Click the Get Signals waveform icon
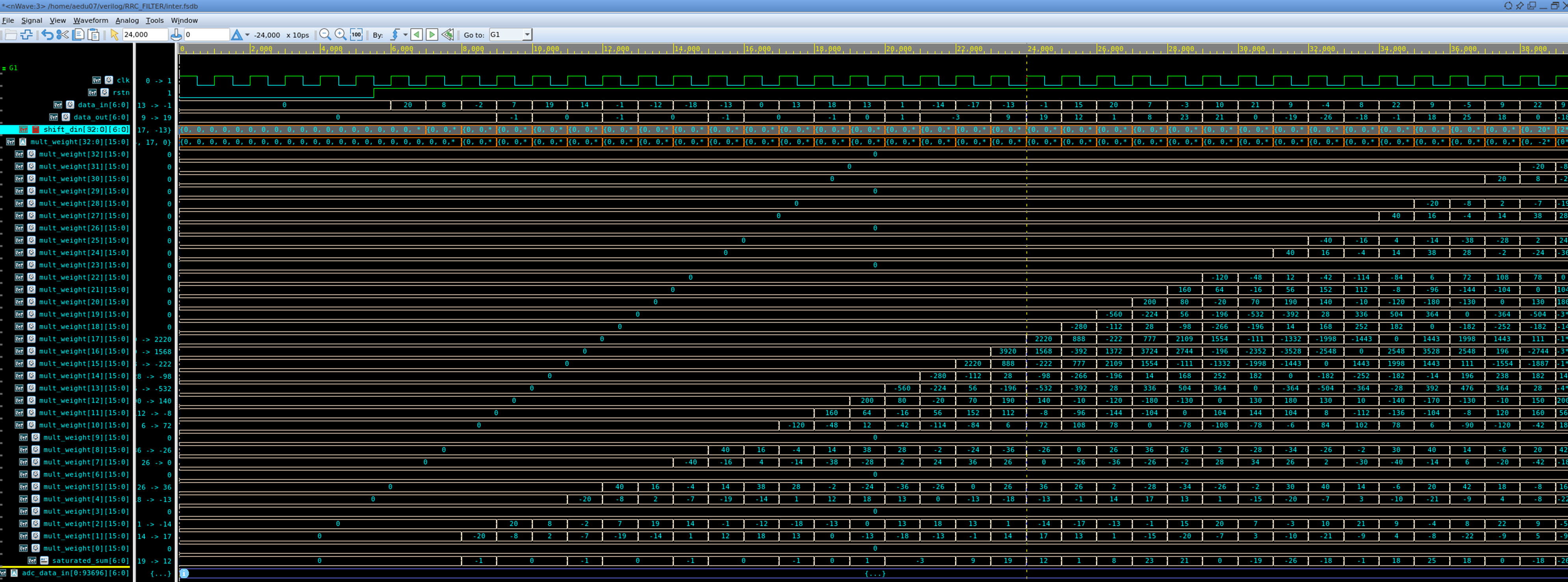Screen dimensions: 1568x582 click(x=26, y=35)
